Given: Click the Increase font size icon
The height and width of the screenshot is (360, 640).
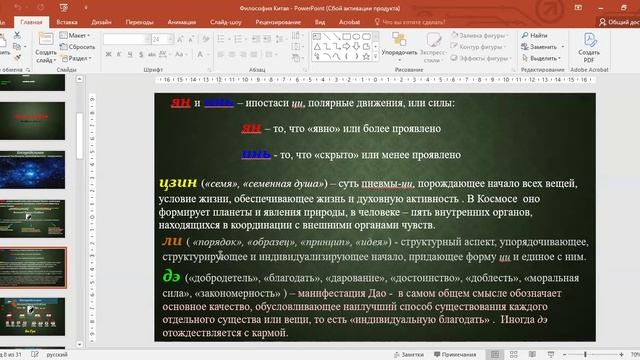Looking at the screenshot, I should click(180, 39).
